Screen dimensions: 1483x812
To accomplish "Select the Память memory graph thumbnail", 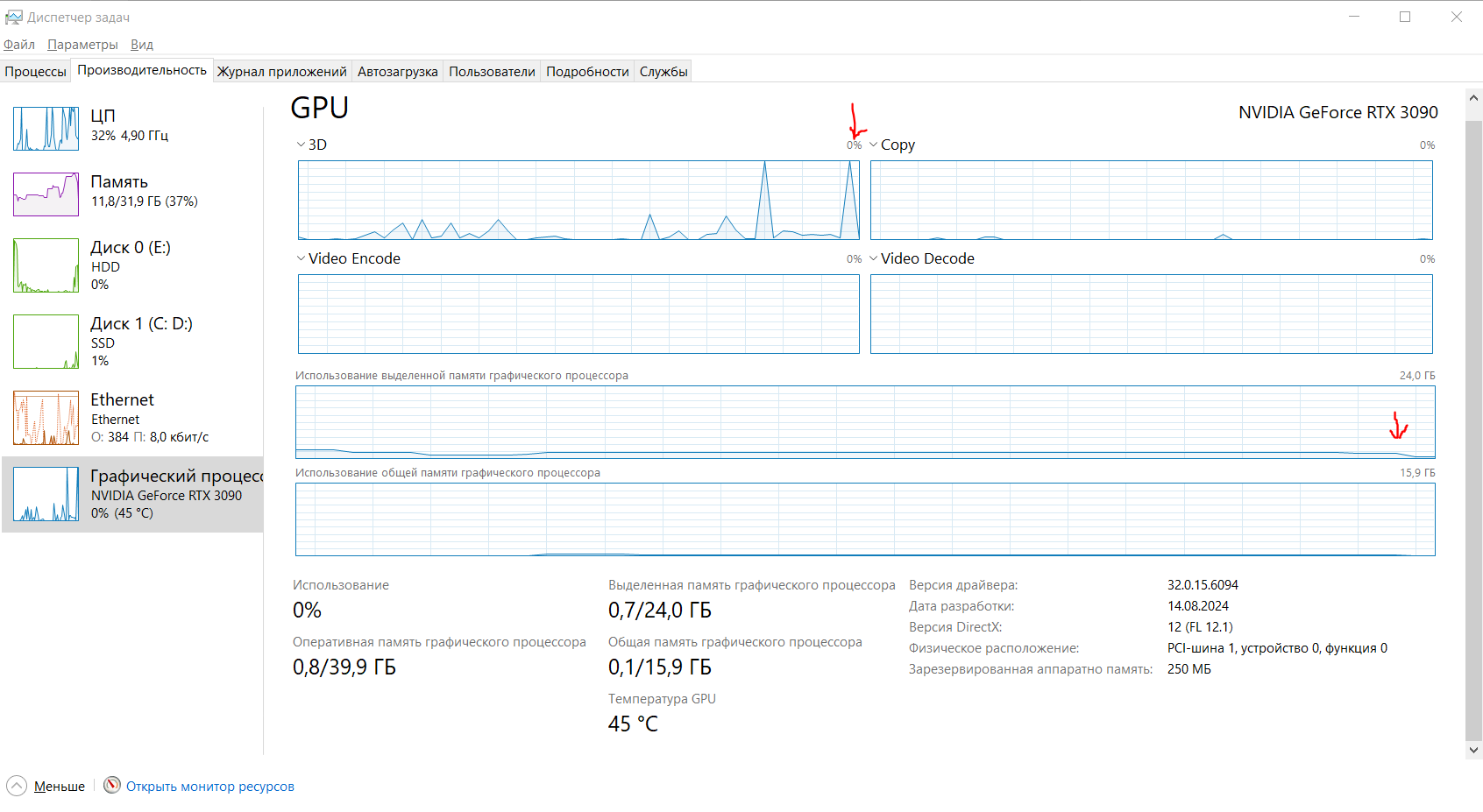I will pyautogui.click(x=46, y=194).
